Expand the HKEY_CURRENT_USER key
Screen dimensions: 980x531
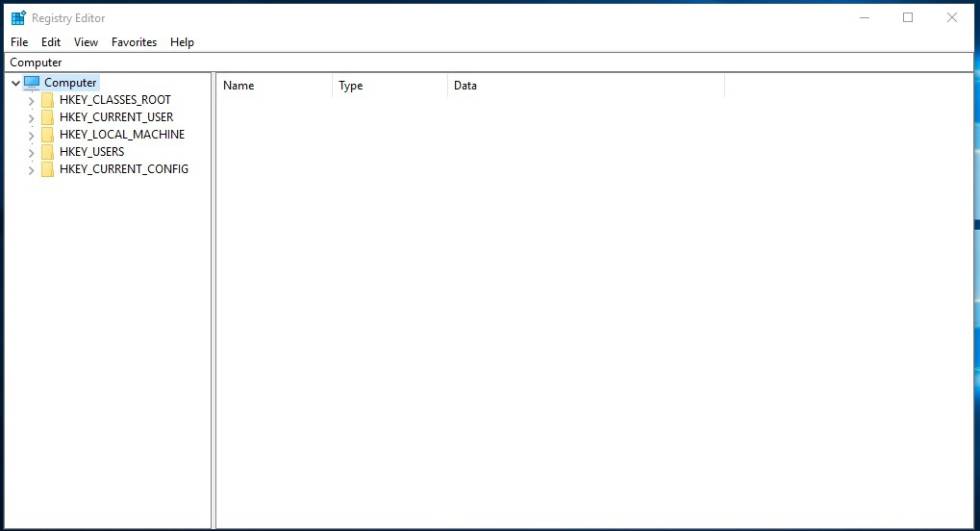point(31,118)
